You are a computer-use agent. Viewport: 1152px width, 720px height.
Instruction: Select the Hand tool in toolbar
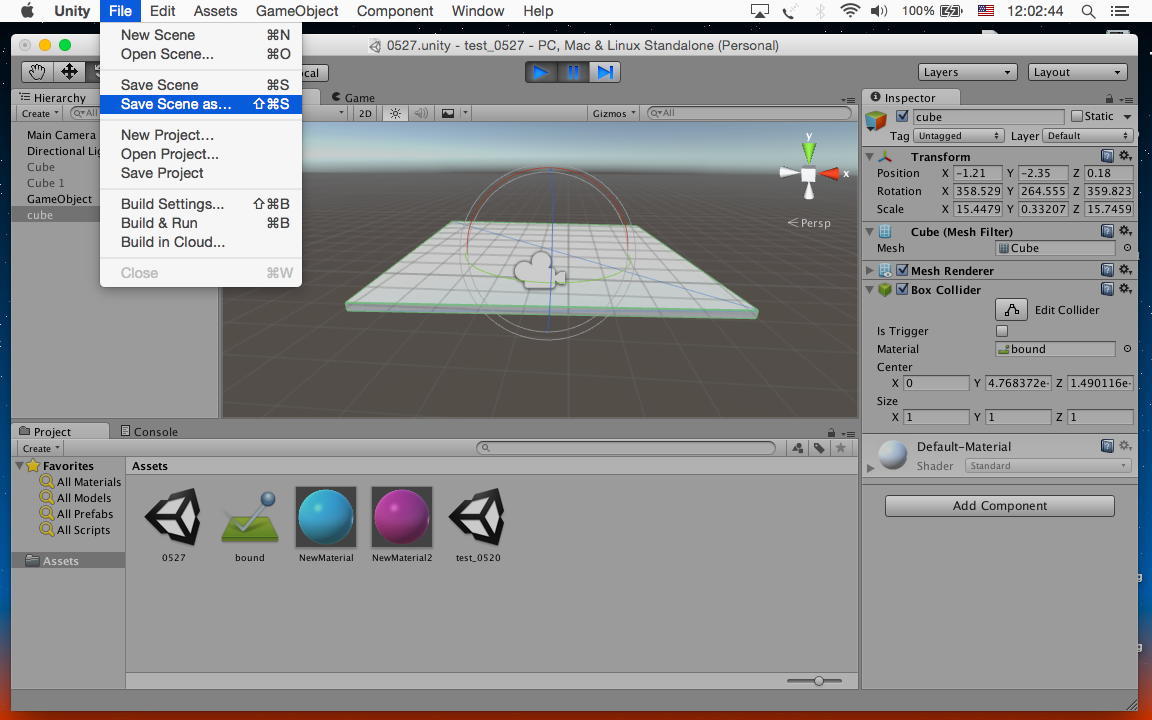(37, 72)
